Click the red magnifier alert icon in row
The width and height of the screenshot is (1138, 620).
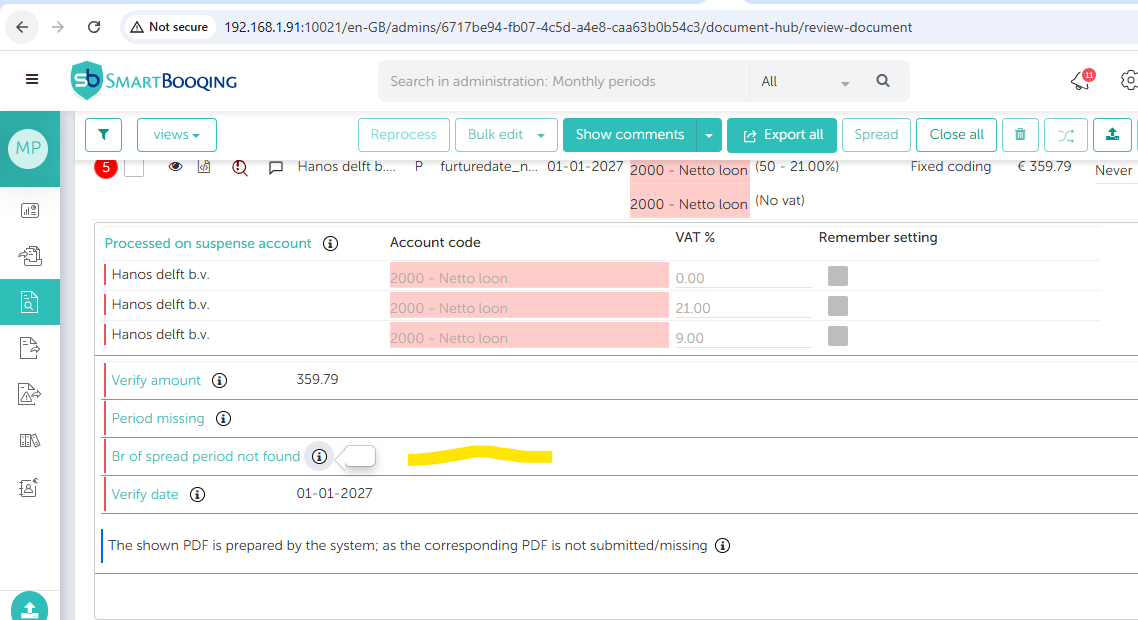pos(239,167)
